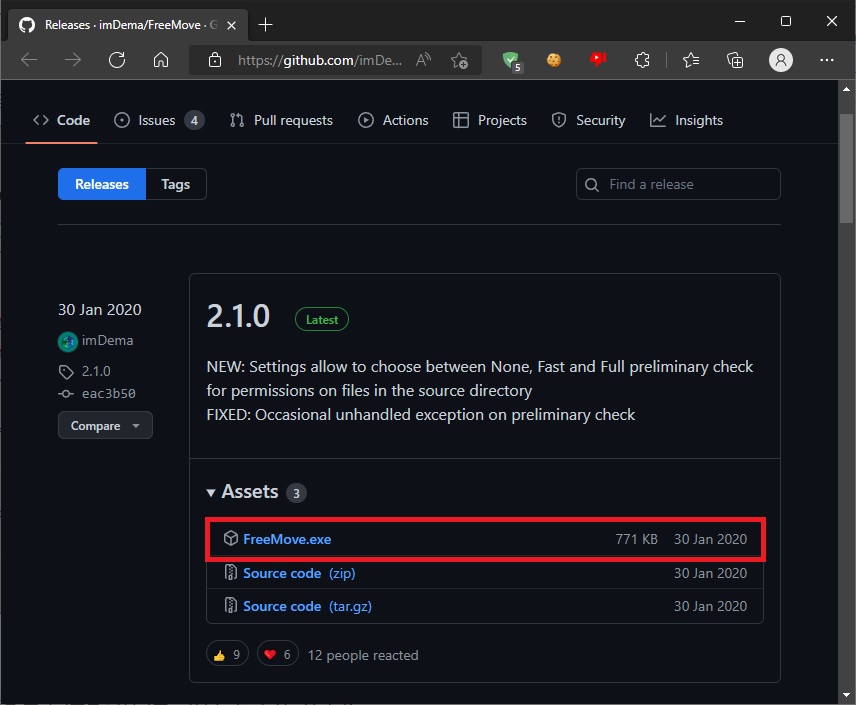Click the Find a release search field

(678, 184)
